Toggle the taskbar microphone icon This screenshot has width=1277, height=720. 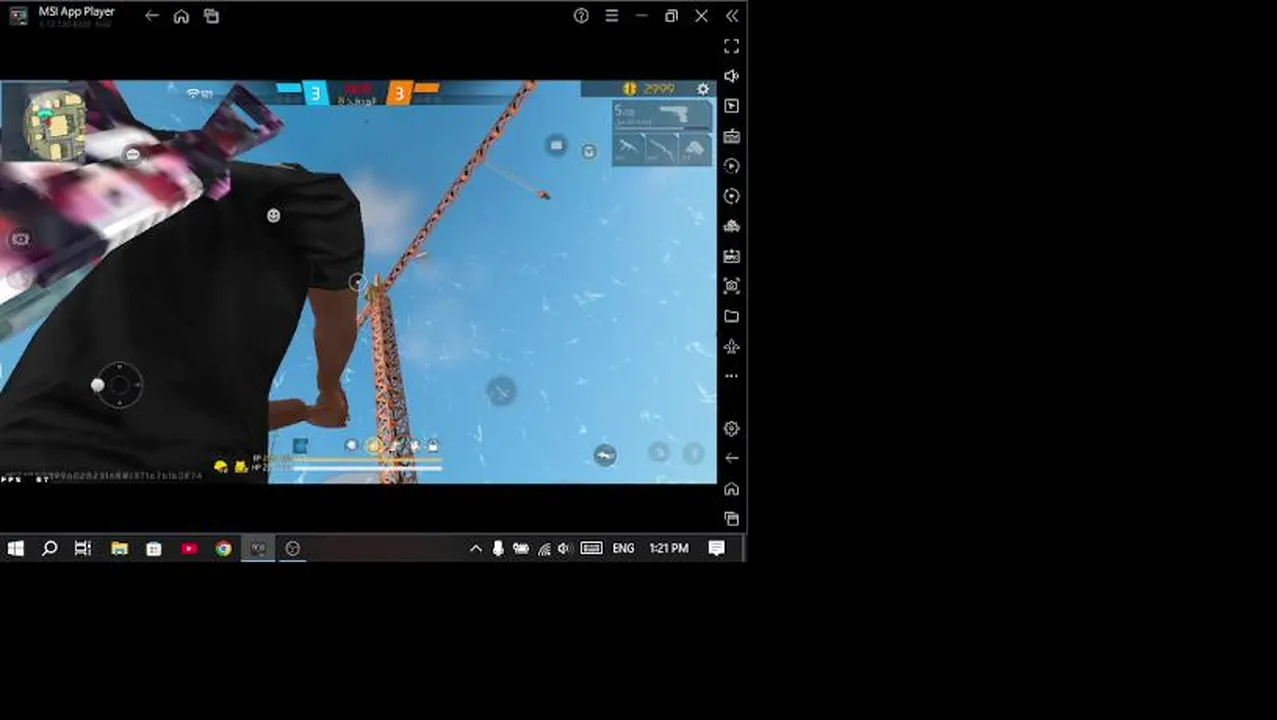(498, 548)
